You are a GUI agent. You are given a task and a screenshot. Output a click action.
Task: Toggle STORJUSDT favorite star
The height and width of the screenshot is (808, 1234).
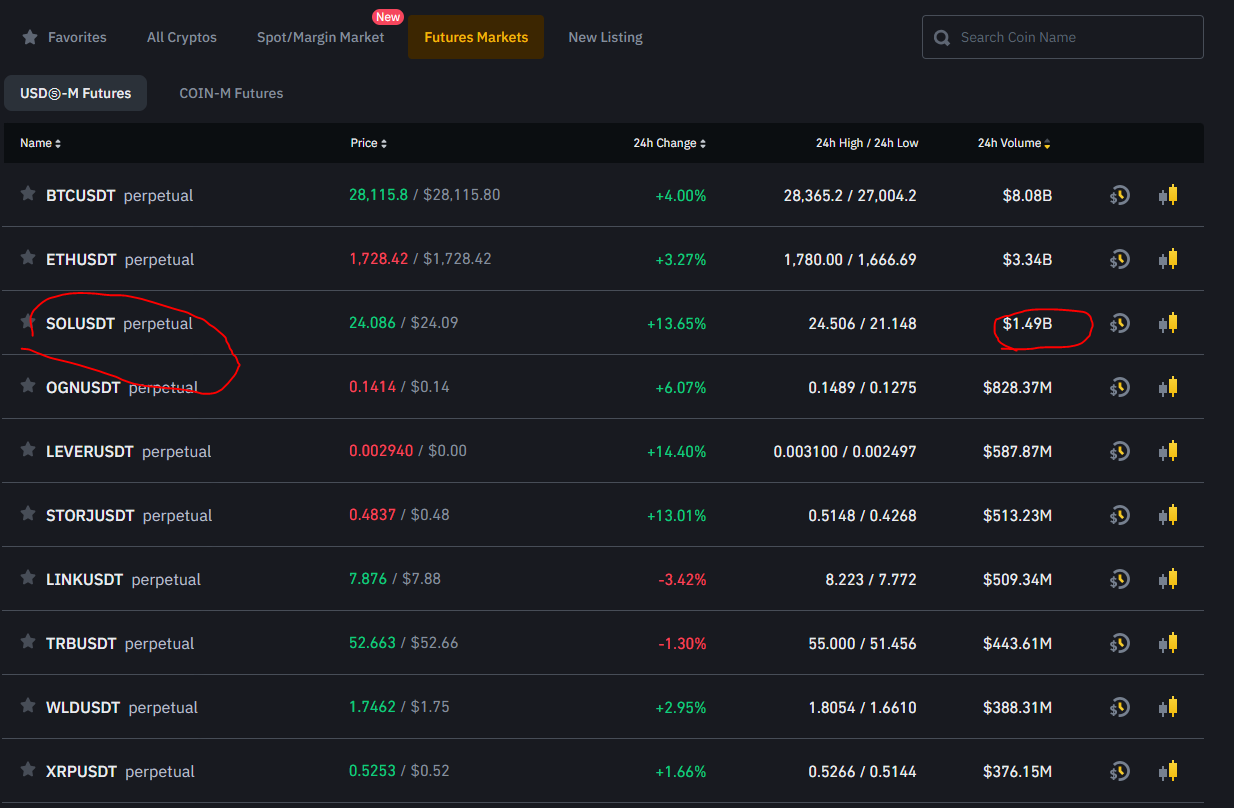28,514
